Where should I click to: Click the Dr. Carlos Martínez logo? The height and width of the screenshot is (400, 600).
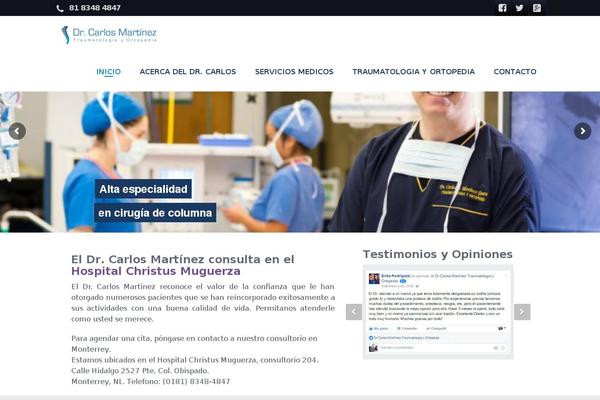pyautogui.click(x=109, y=35)
